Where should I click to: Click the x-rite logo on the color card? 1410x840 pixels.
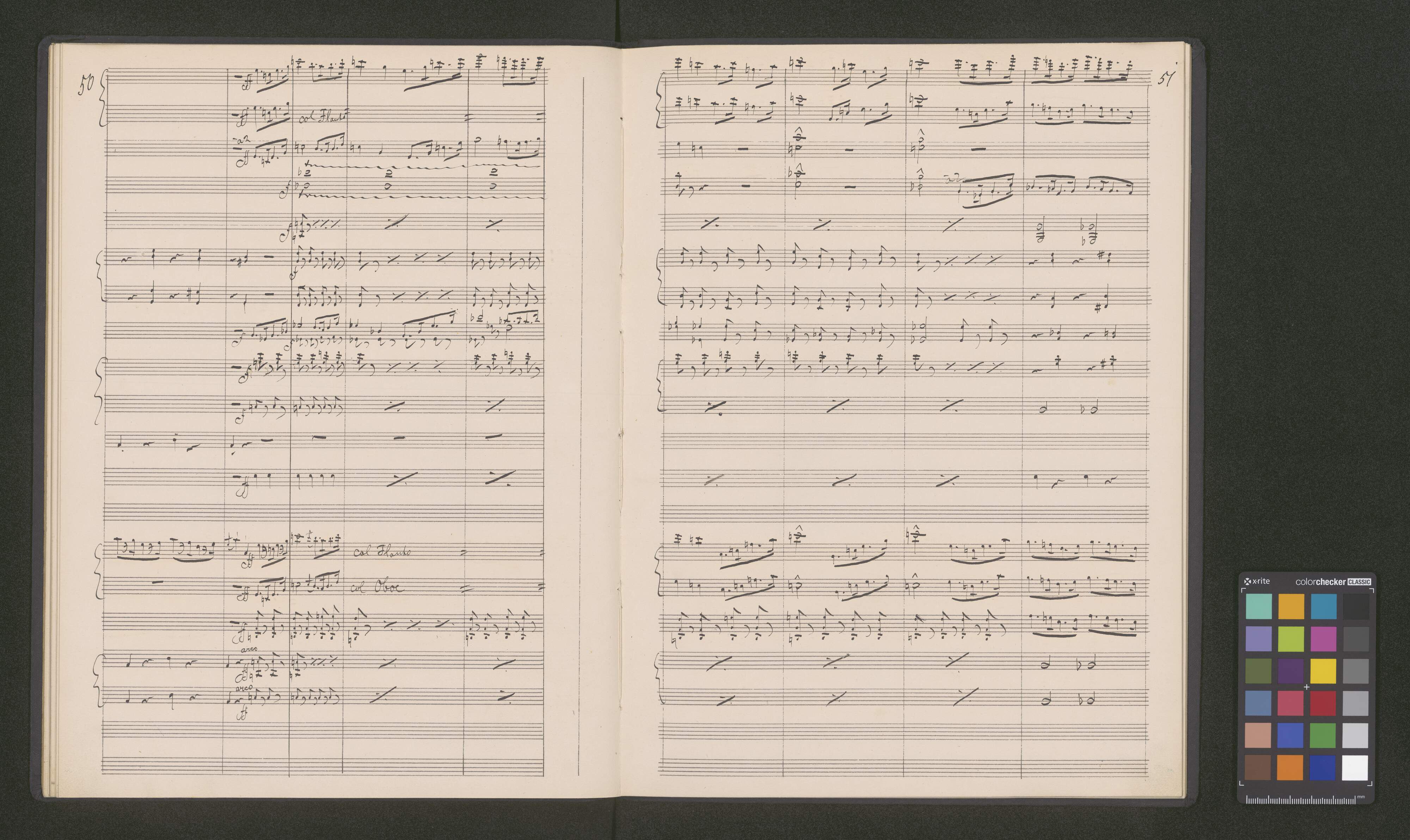point(1257,581)
